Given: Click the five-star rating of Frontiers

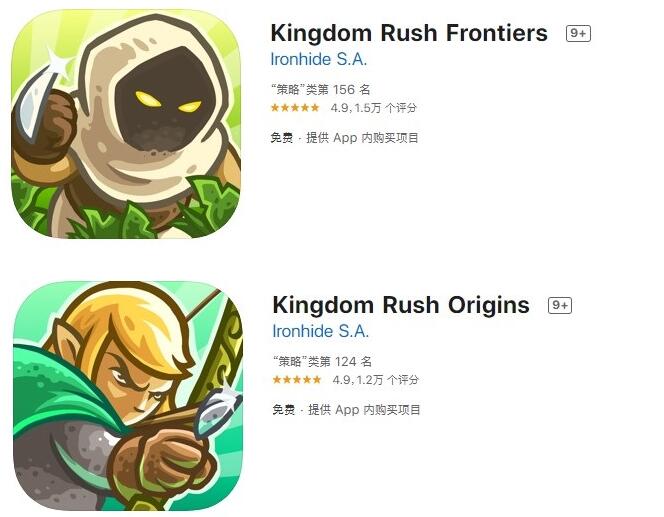Looking at the screenshot, I should [x=295, y=108].
